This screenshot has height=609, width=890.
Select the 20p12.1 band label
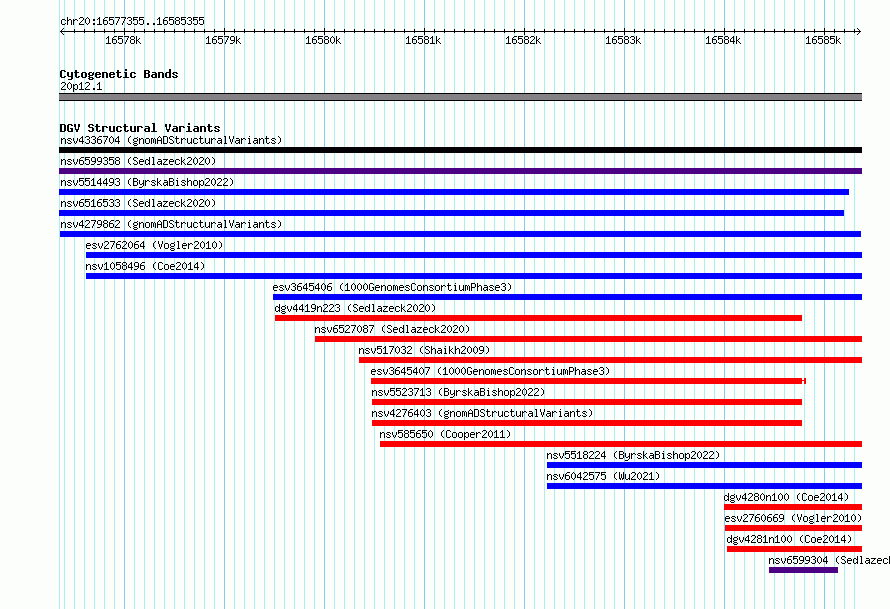click(x=81, y=86)
